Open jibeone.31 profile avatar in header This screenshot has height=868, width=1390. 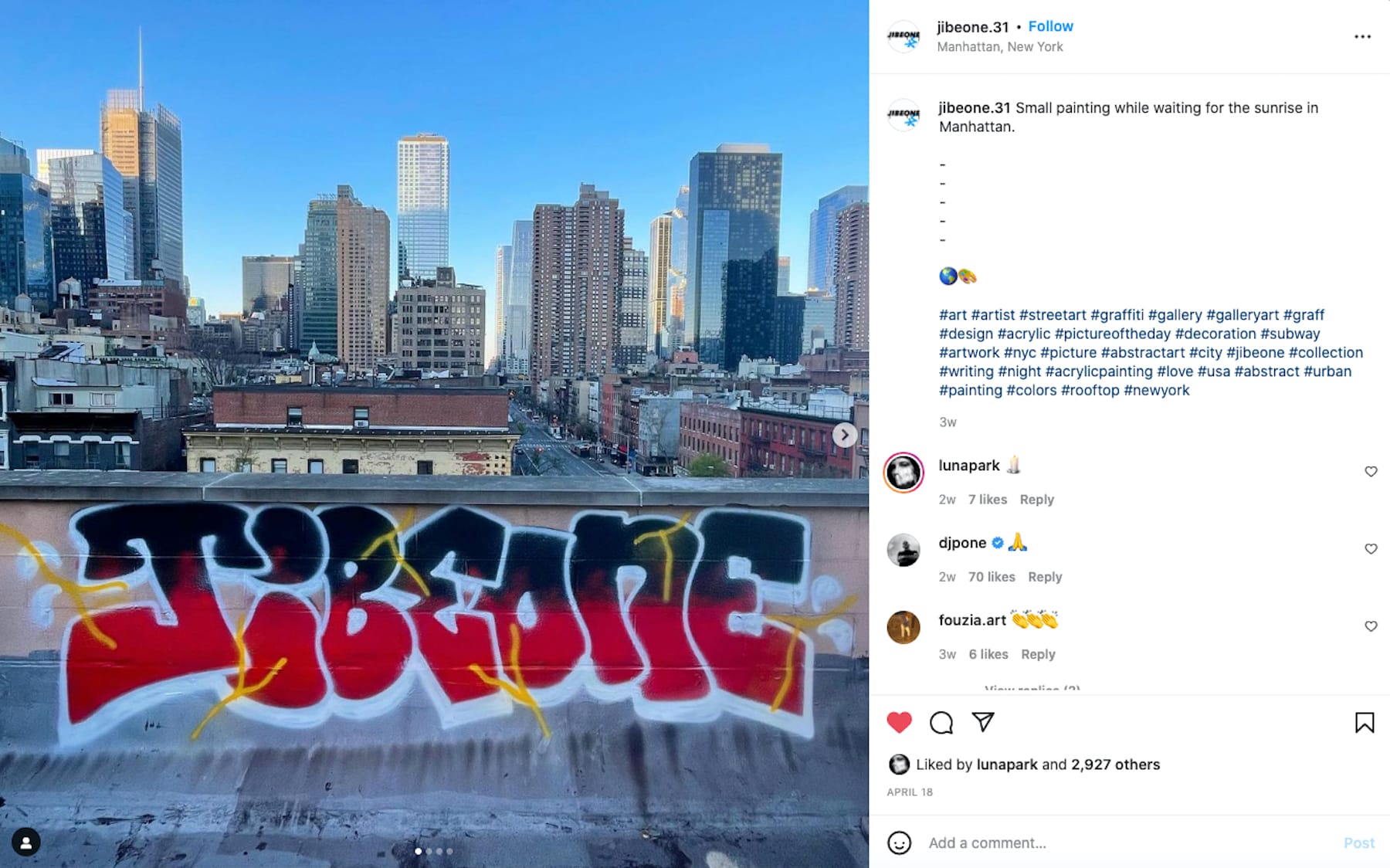[903, 36]
